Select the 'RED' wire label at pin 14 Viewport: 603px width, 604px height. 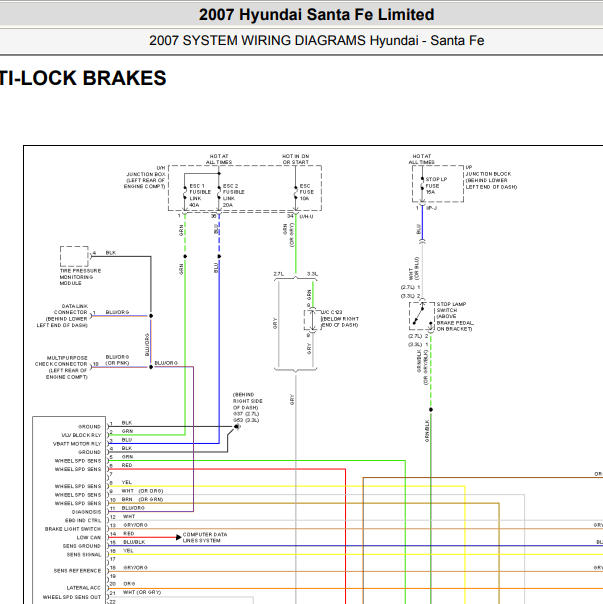point(129,534)
